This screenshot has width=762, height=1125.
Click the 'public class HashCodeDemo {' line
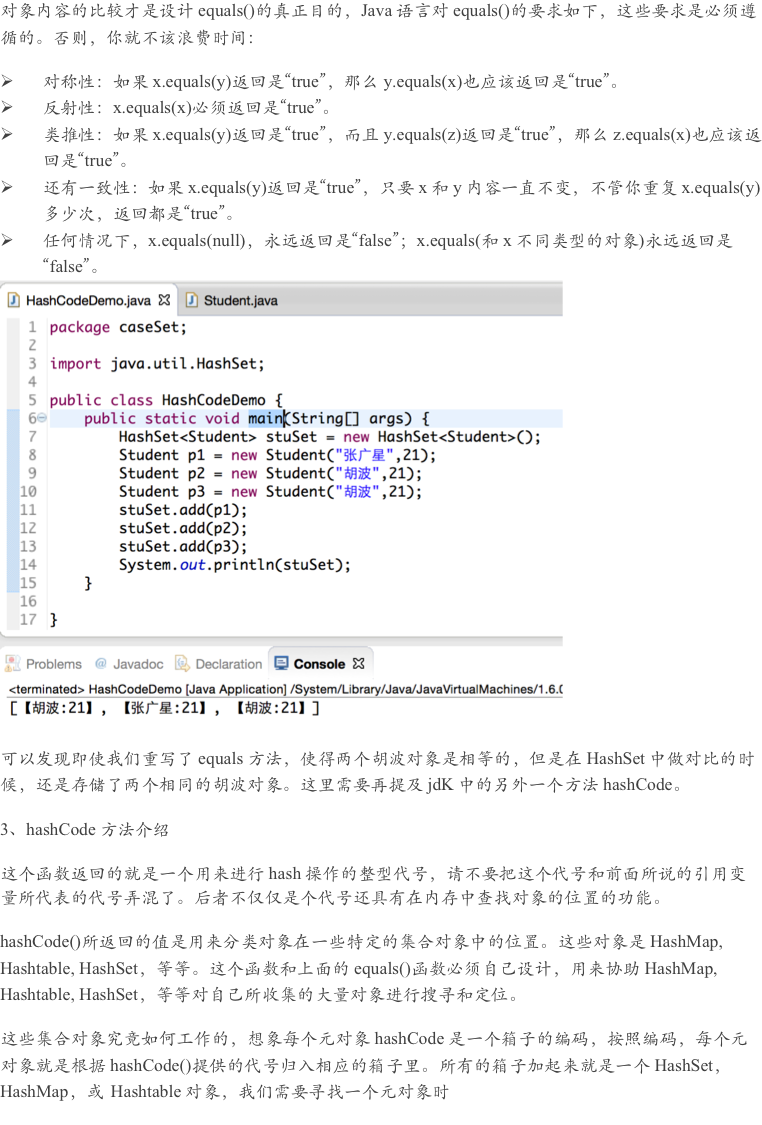pos(166,400)
